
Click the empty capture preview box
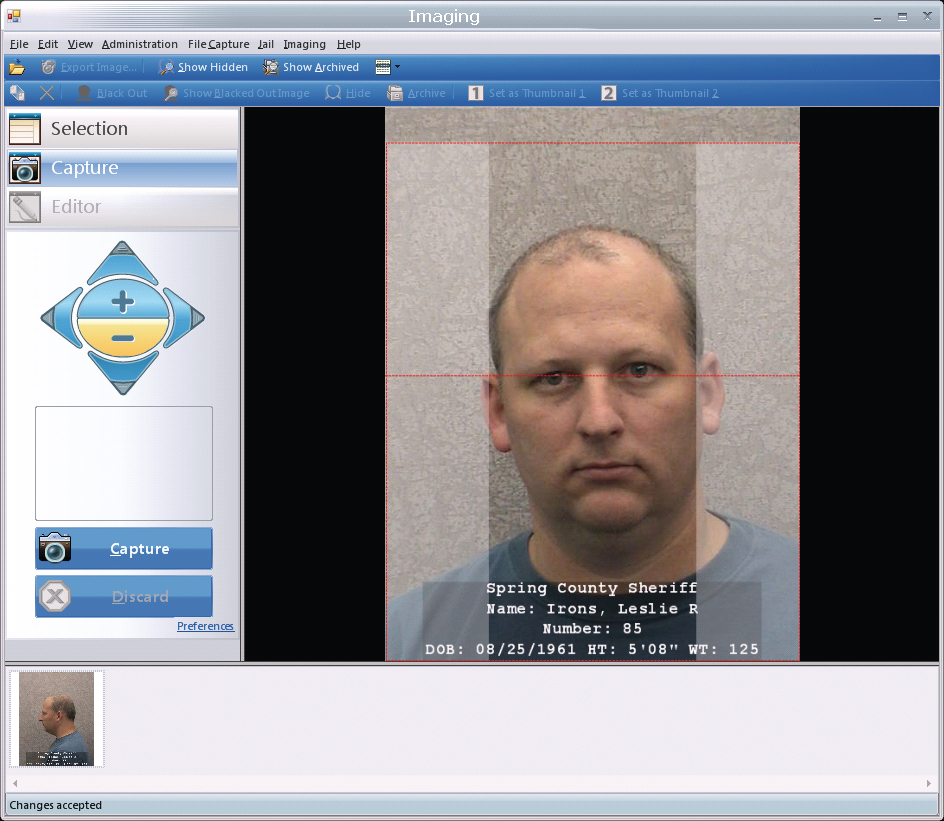point(124,463)
